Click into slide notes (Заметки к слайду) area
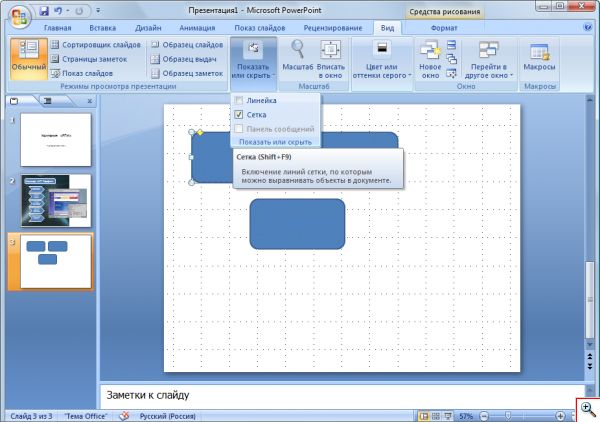This screenshot has height=422, width=600. coord(342,395)
